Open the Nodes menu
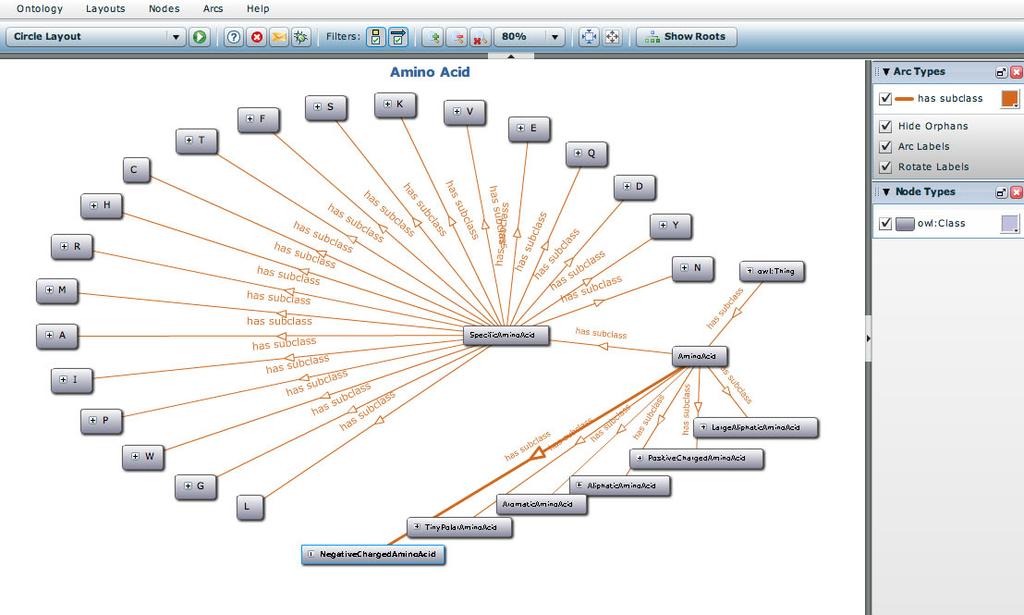 click(164, 8)
